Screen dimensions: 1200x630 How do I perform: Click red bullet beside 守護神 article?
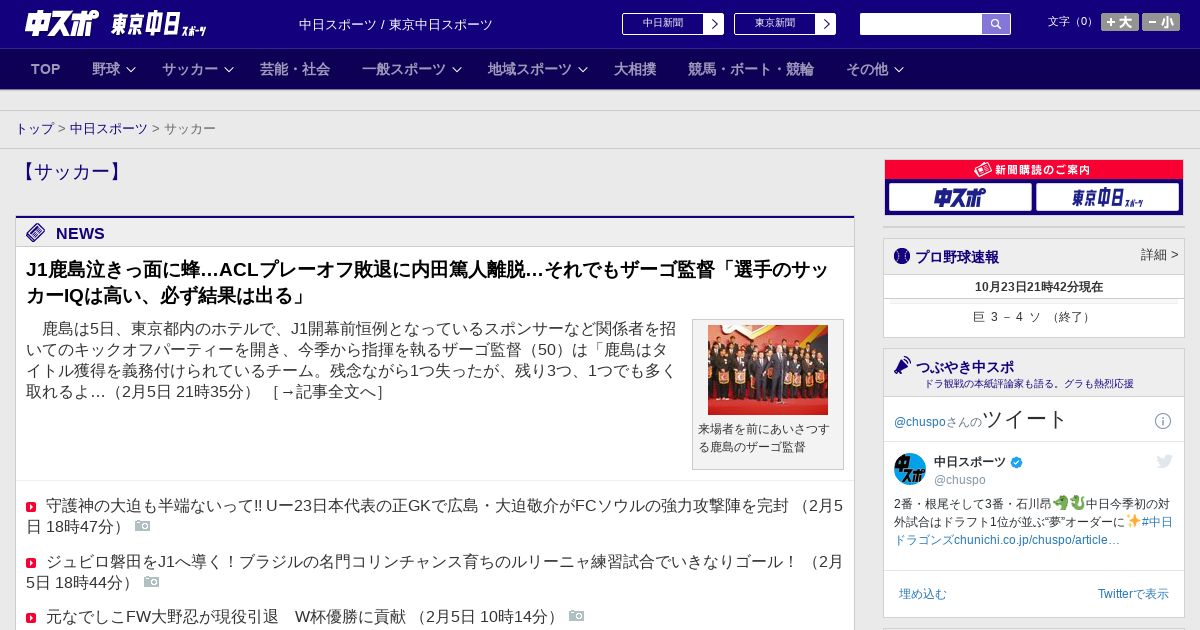(31, 507)
